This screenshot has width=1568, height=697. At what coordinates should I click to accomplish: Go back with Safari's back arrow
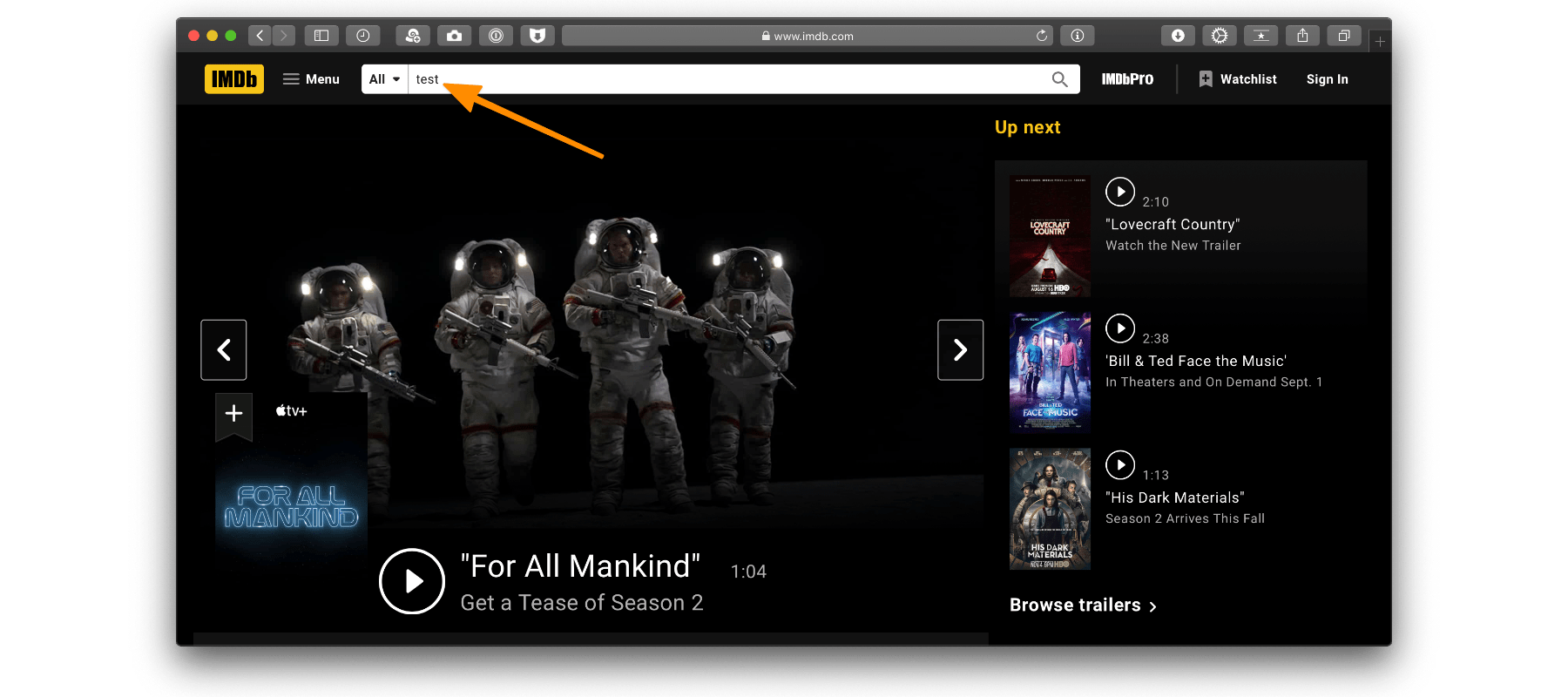pyautogui.click(x=260, y=36)
